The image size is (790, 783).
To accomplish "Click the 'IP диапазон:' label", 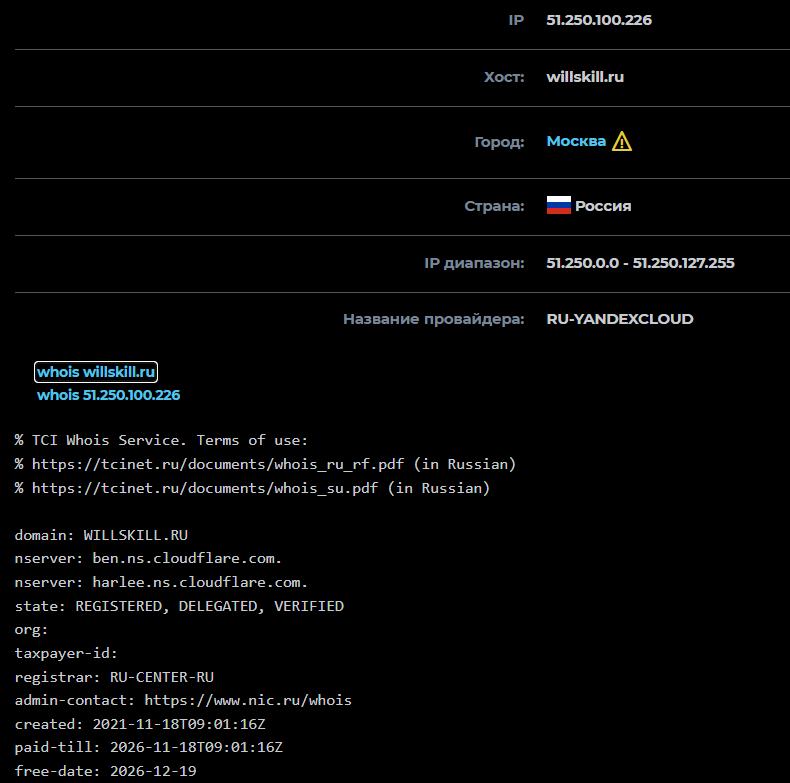I will [474, 263].
